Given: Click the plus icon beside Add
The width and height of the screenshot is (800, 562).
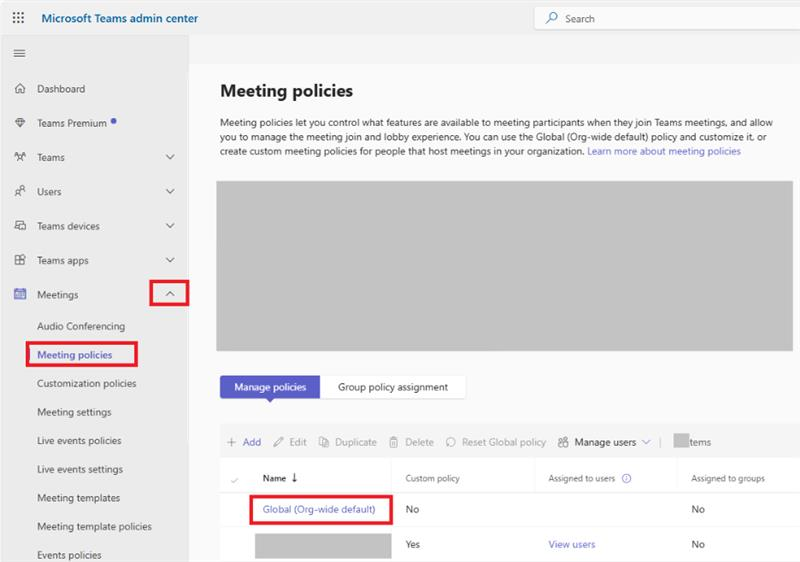Looking at the screenshot, I should pyautogui.click(x=232, y=442).
